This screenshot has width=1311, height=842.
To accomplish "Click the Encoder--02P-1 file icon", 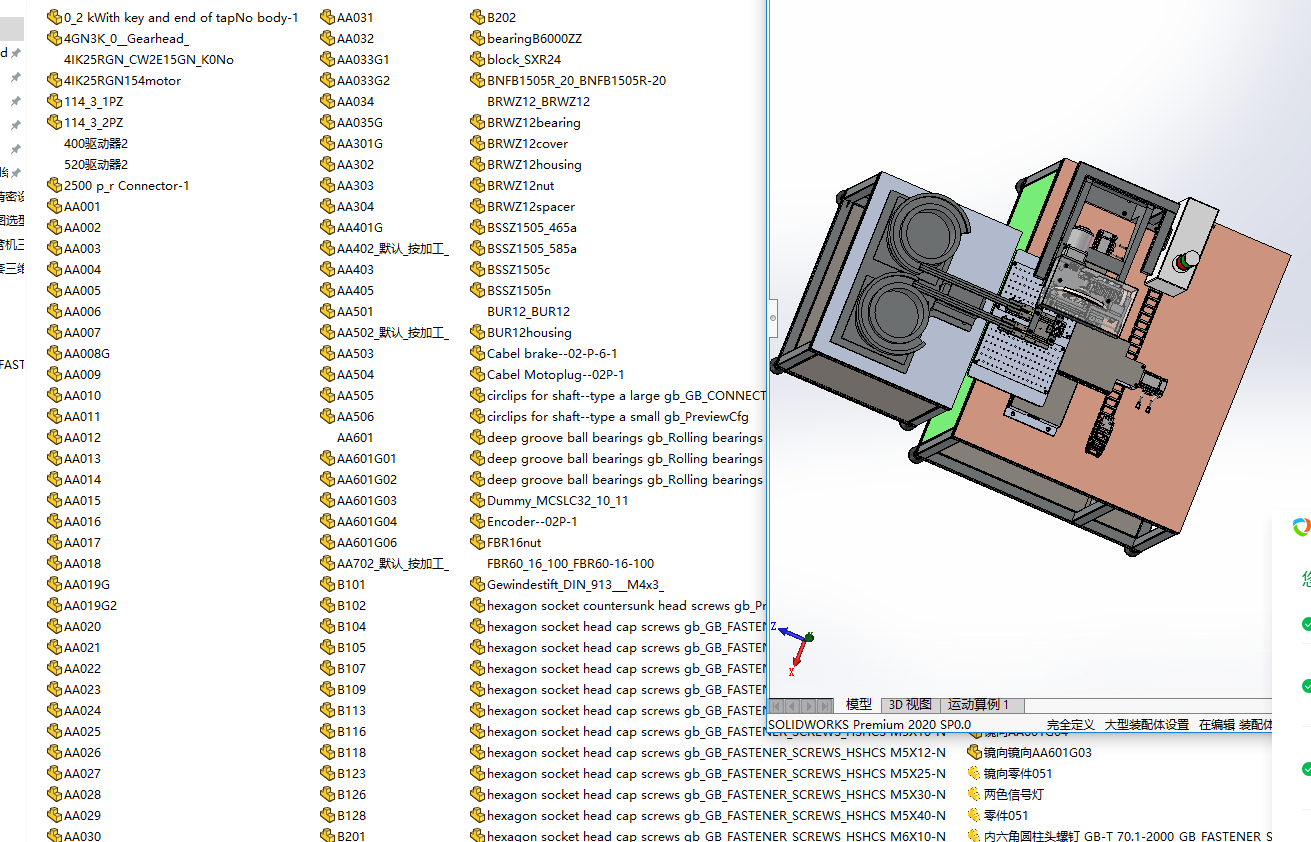I will [478, 522].
